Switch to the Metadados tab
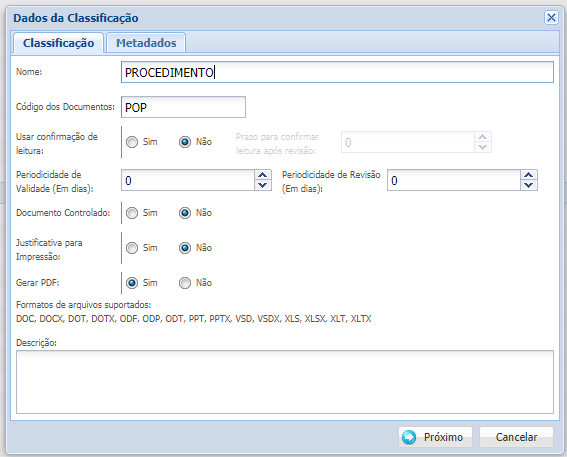This screenshot has height=457, width=567. coord(146,43)
